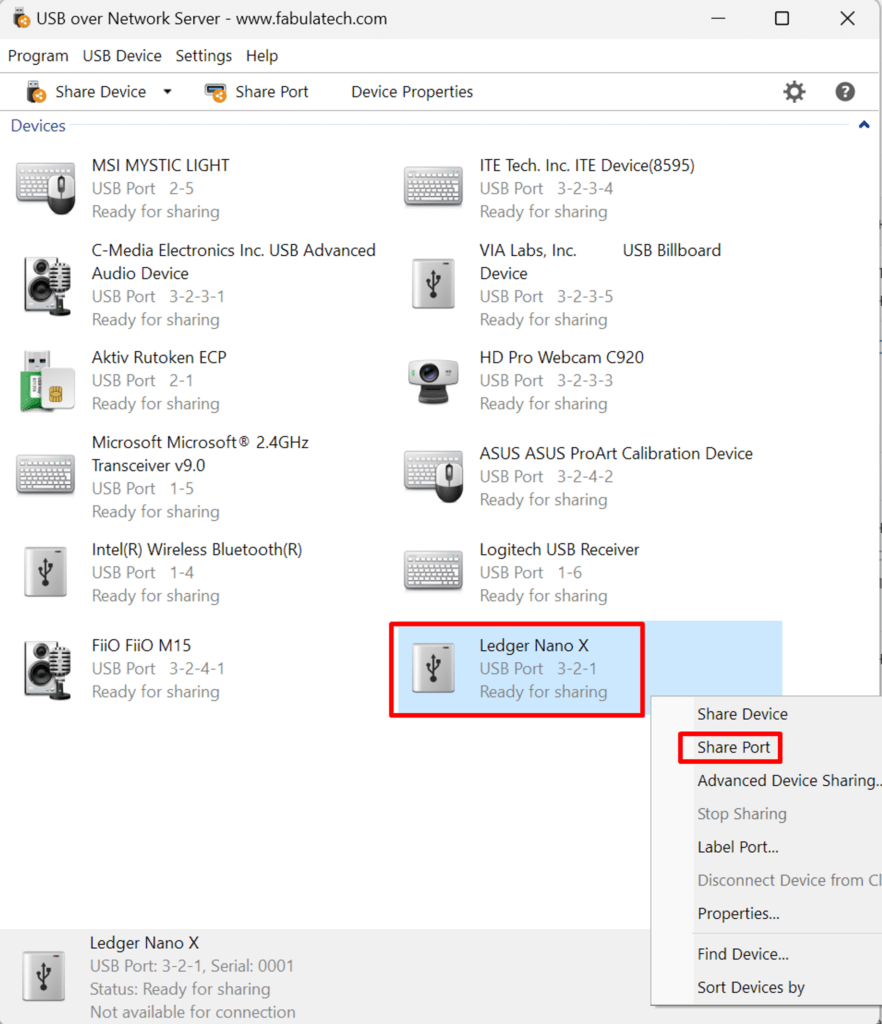Click the USB icon in the bottom details pane
This screenshot has height=1024, width=882.
click(x=44, y=976)
